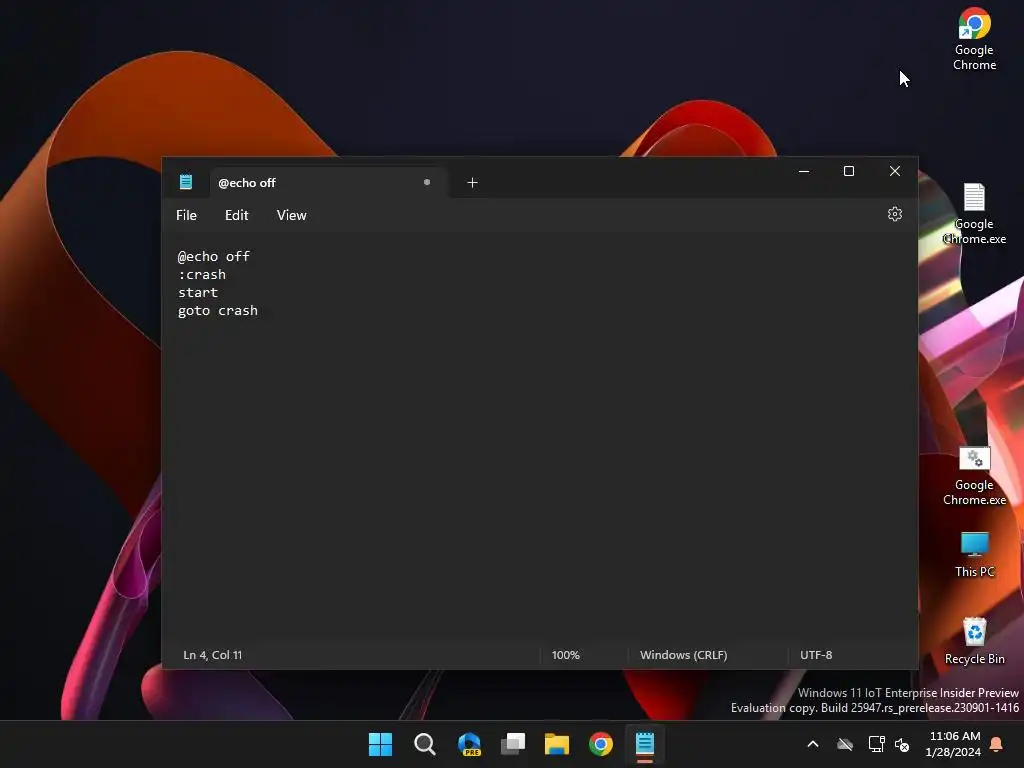Screen dimensions: 1024x768
Task: Maximize the Notepad window
Action: point(849,171)
